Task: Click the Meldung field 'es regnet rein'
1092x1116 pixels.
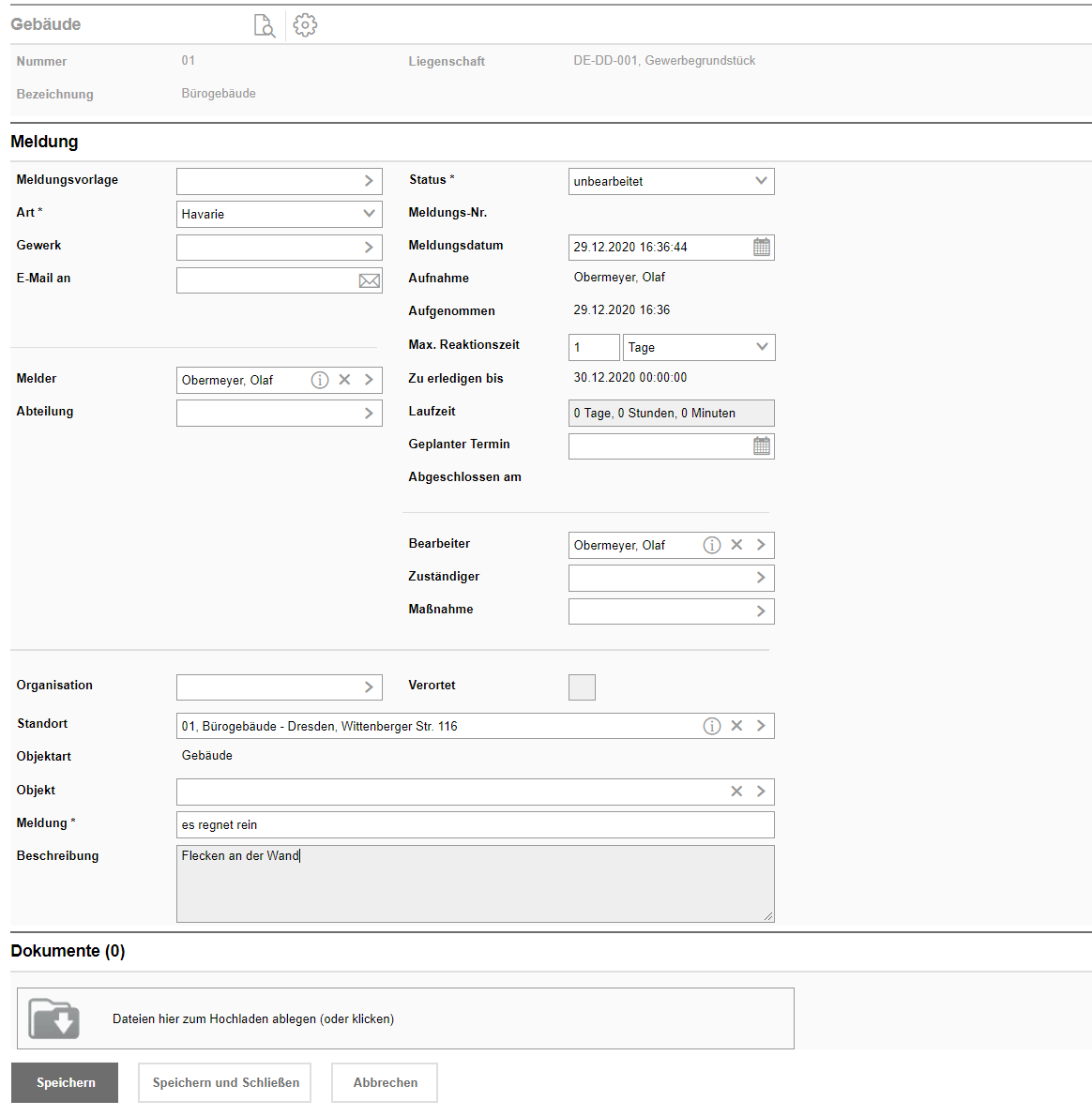Action: 476,825
